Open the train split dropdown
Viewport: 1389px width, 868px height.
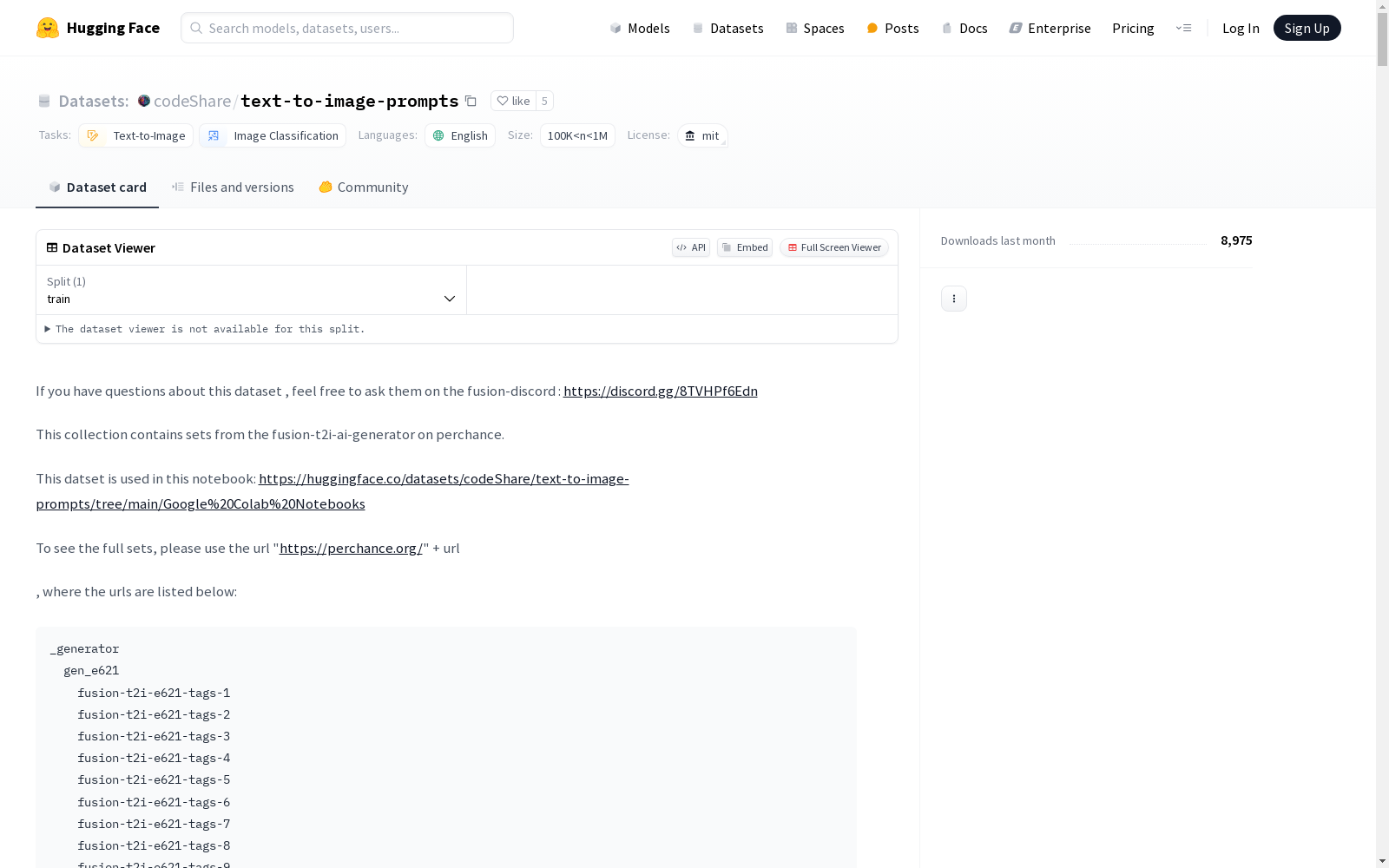pyautogui.click(x=252, y=290)
